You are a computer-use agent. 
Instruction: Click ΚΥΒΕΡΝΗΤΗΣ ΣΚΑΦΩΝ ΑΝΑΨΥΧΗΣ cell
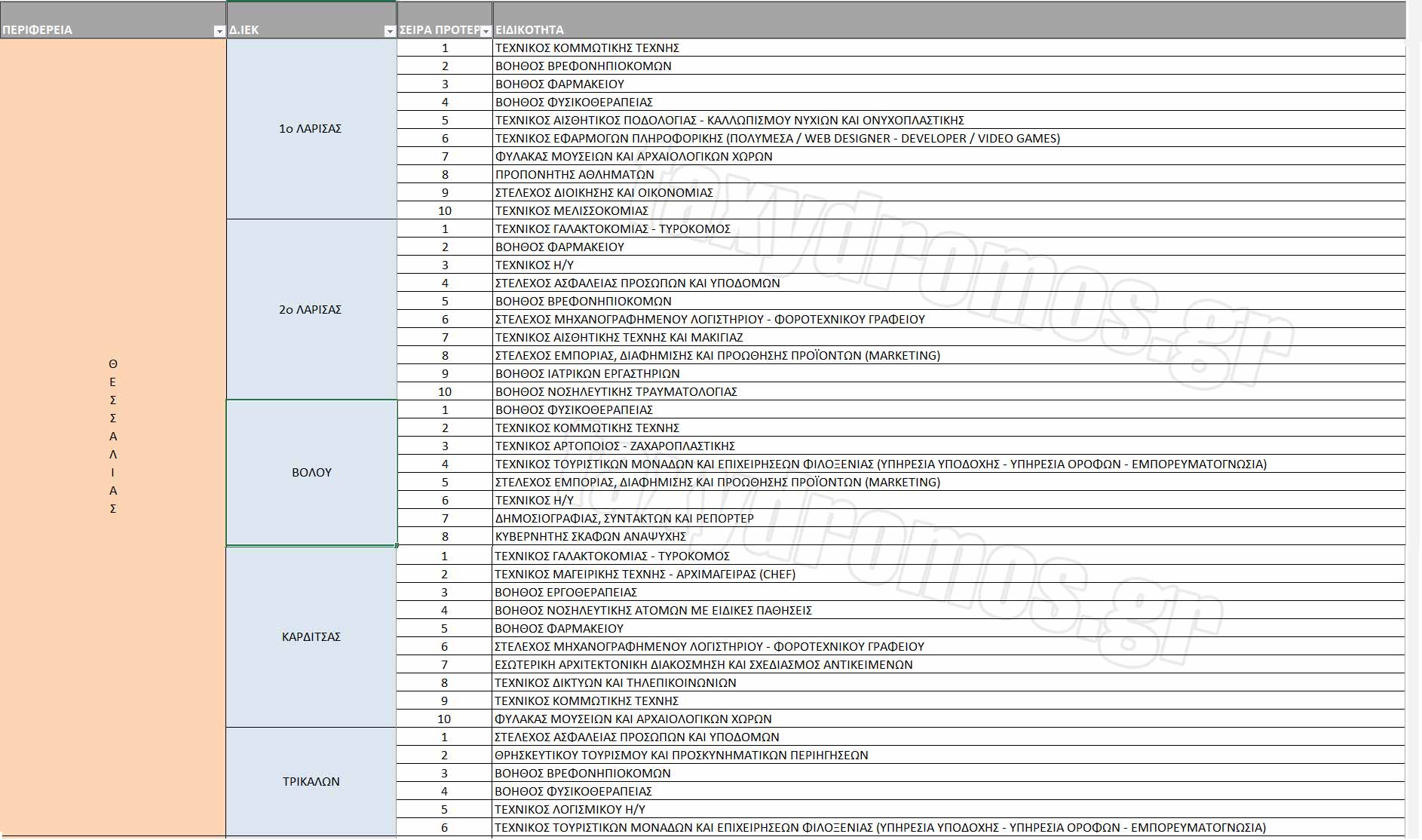(949, 536)
